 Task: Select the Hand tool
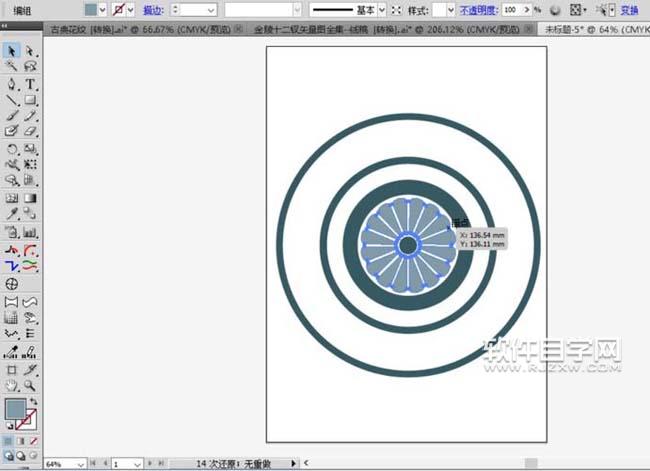tap(12, 384)
